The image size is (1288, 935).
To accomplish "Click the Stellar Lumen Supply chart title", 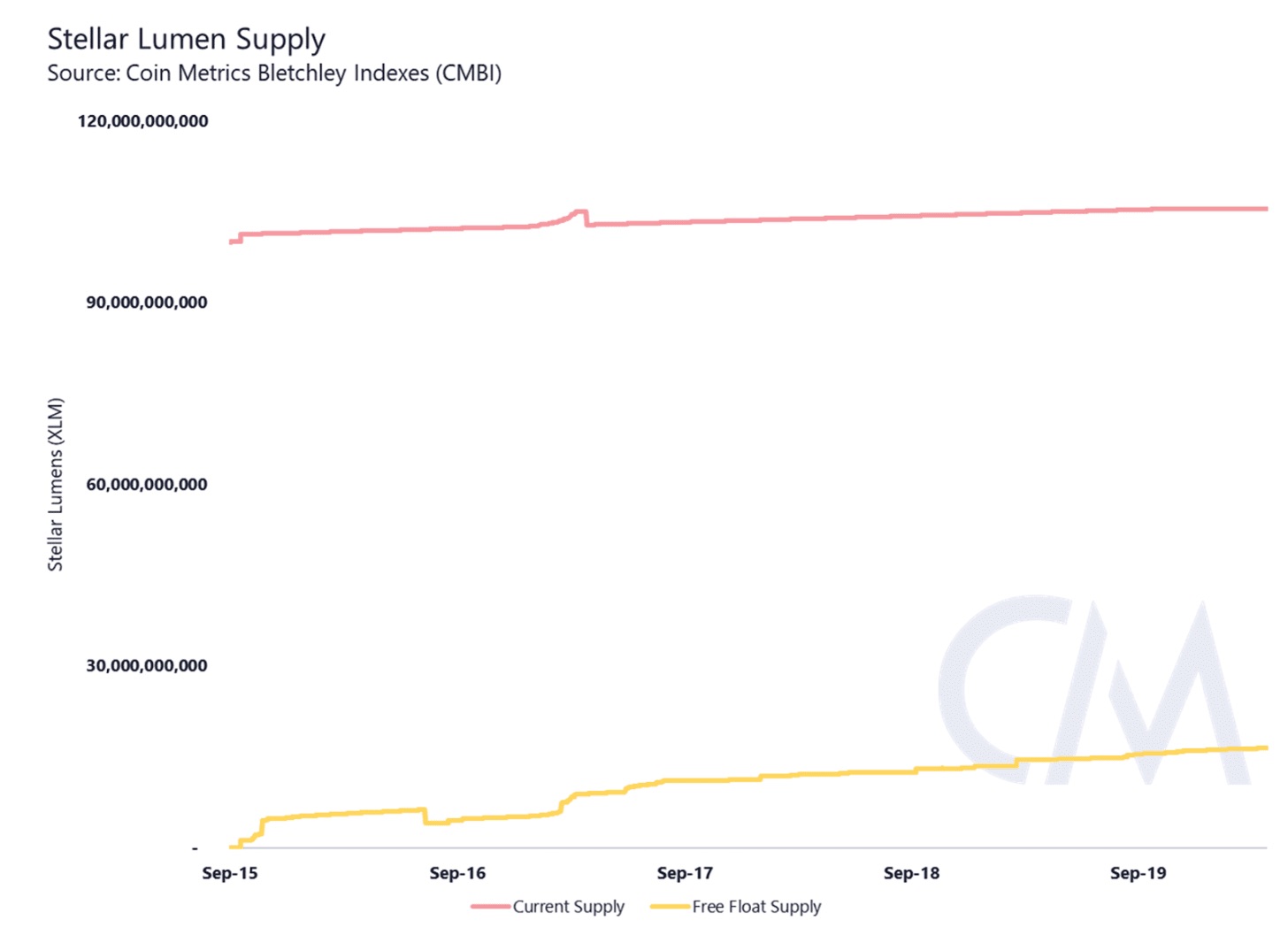I will pyautogui.click(x=187, y=40).
